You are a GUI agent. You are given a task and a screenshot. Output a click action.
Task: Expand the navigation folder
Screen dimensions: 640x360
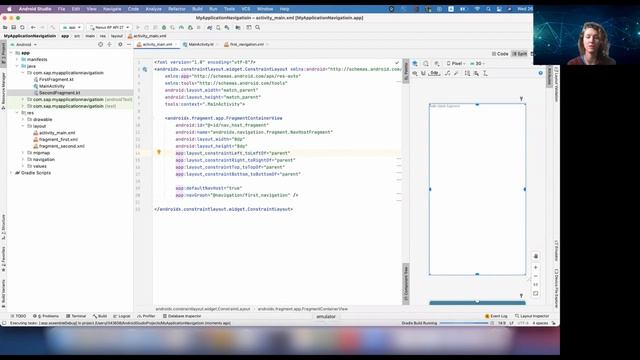click(23, 160)
